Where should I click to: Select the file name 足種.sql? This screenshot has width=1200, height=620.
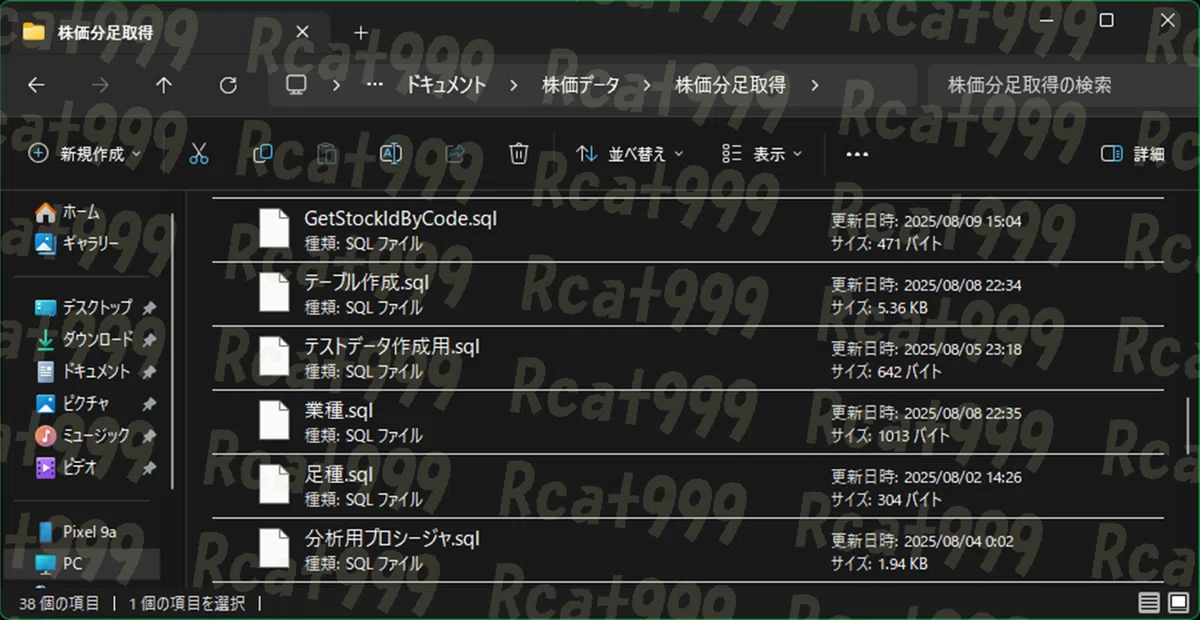(x=339, y=474)
